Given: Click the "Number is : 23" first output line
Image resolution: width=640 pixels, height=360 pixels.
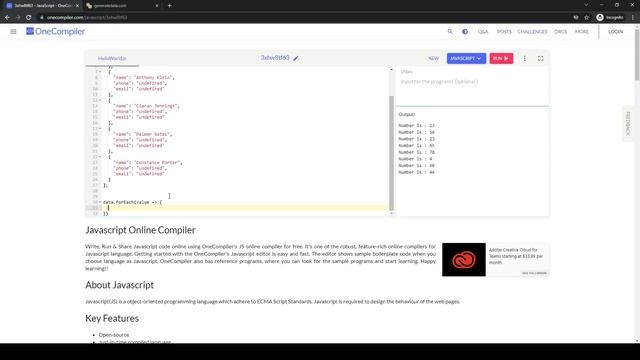Looking at the screenshot, I should click(416, 125).
